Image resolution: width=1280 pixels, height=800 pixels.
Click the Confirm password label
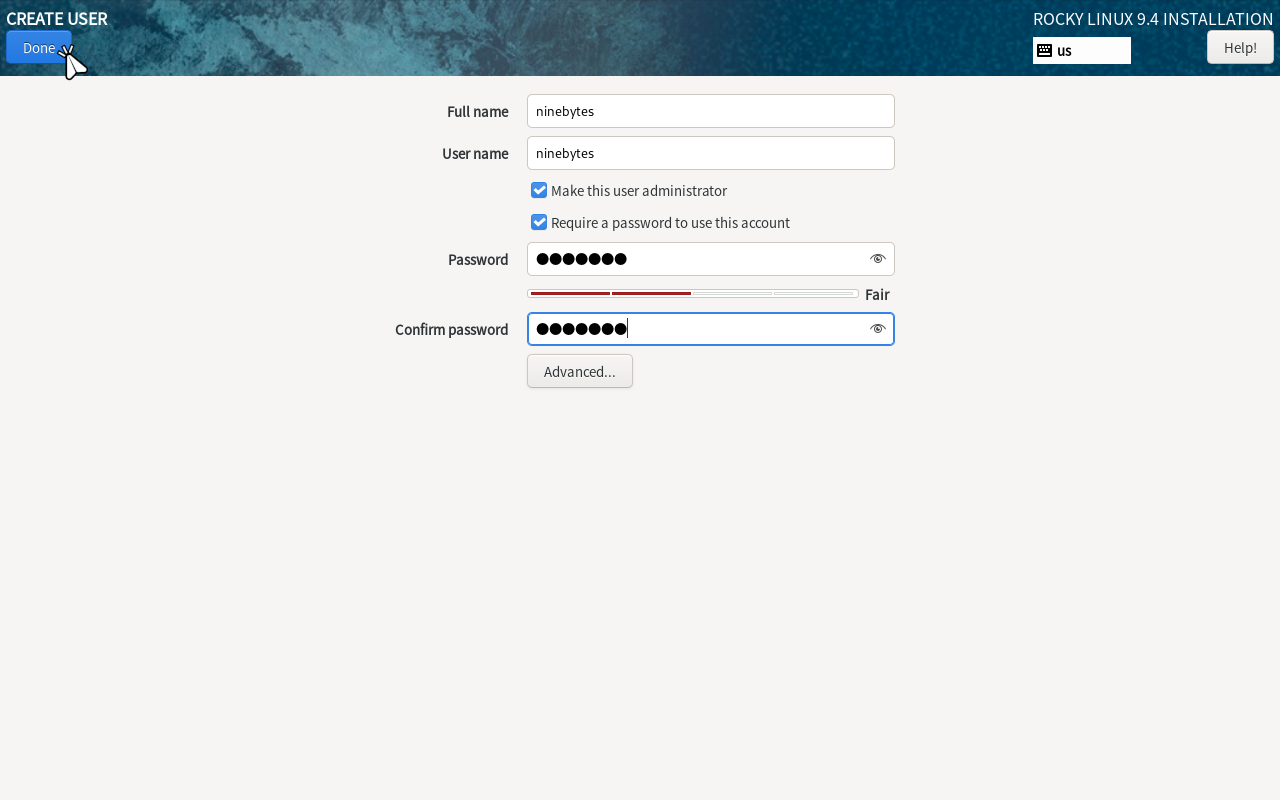point(452,329)
